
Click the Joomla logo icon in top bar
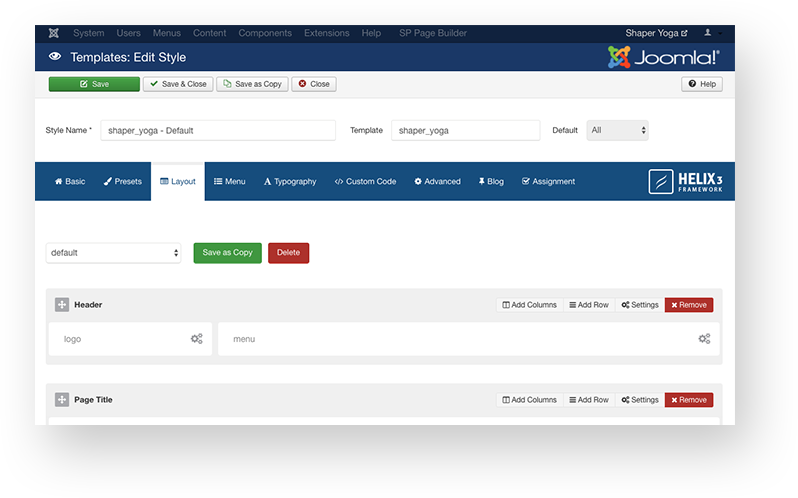(x=54, y=33)
